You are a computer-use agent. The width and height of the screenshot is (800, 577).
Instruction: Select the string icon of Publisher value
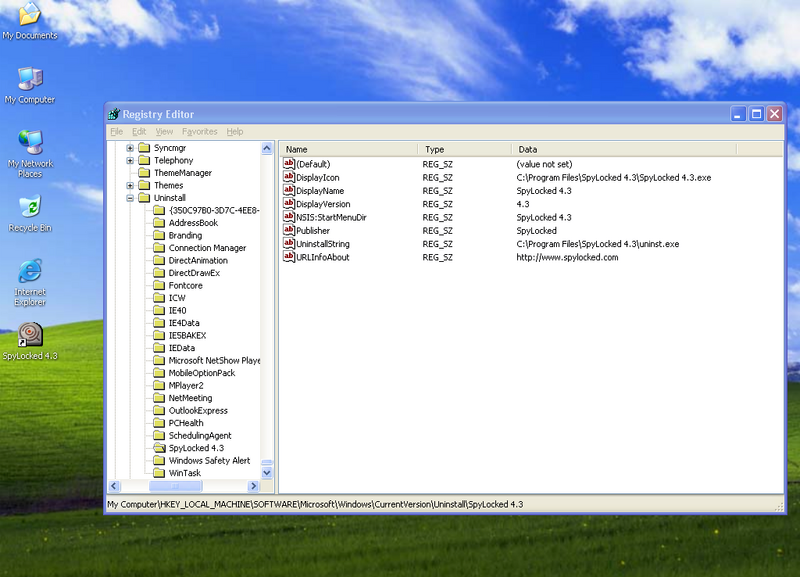289,230
